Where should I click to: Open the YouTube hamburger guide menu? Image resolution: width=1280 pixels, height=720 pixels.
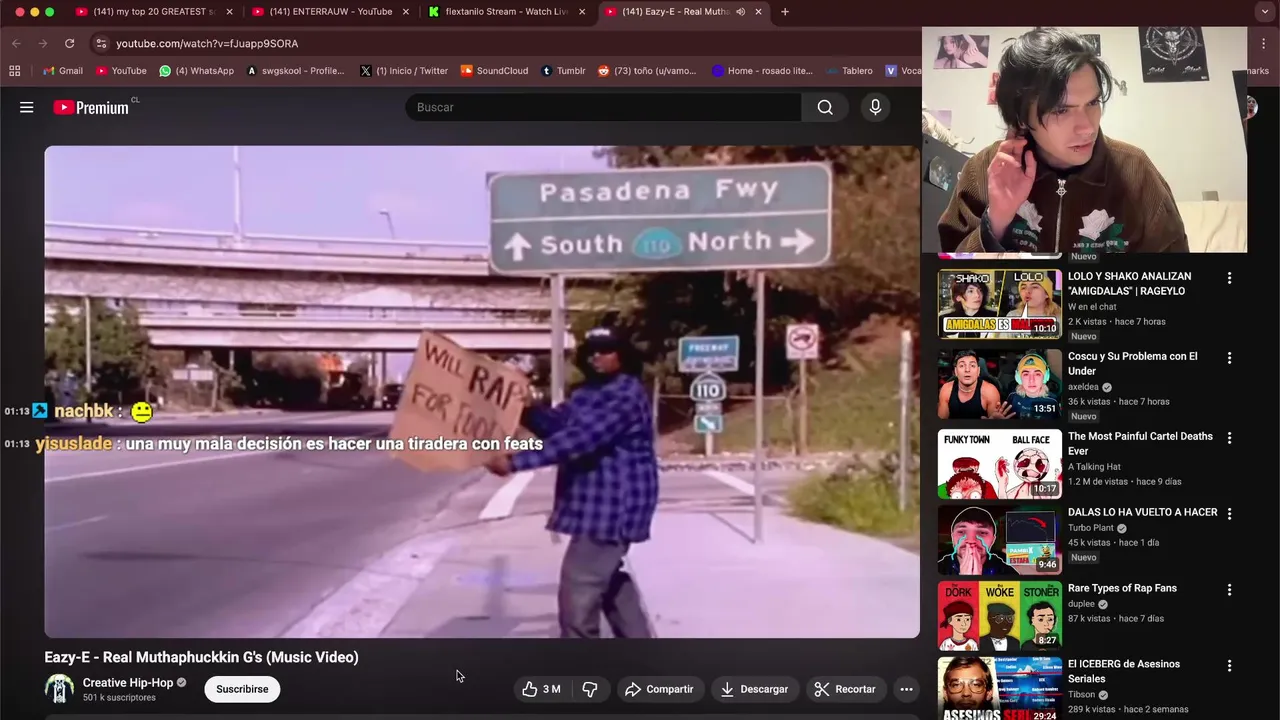27,107
